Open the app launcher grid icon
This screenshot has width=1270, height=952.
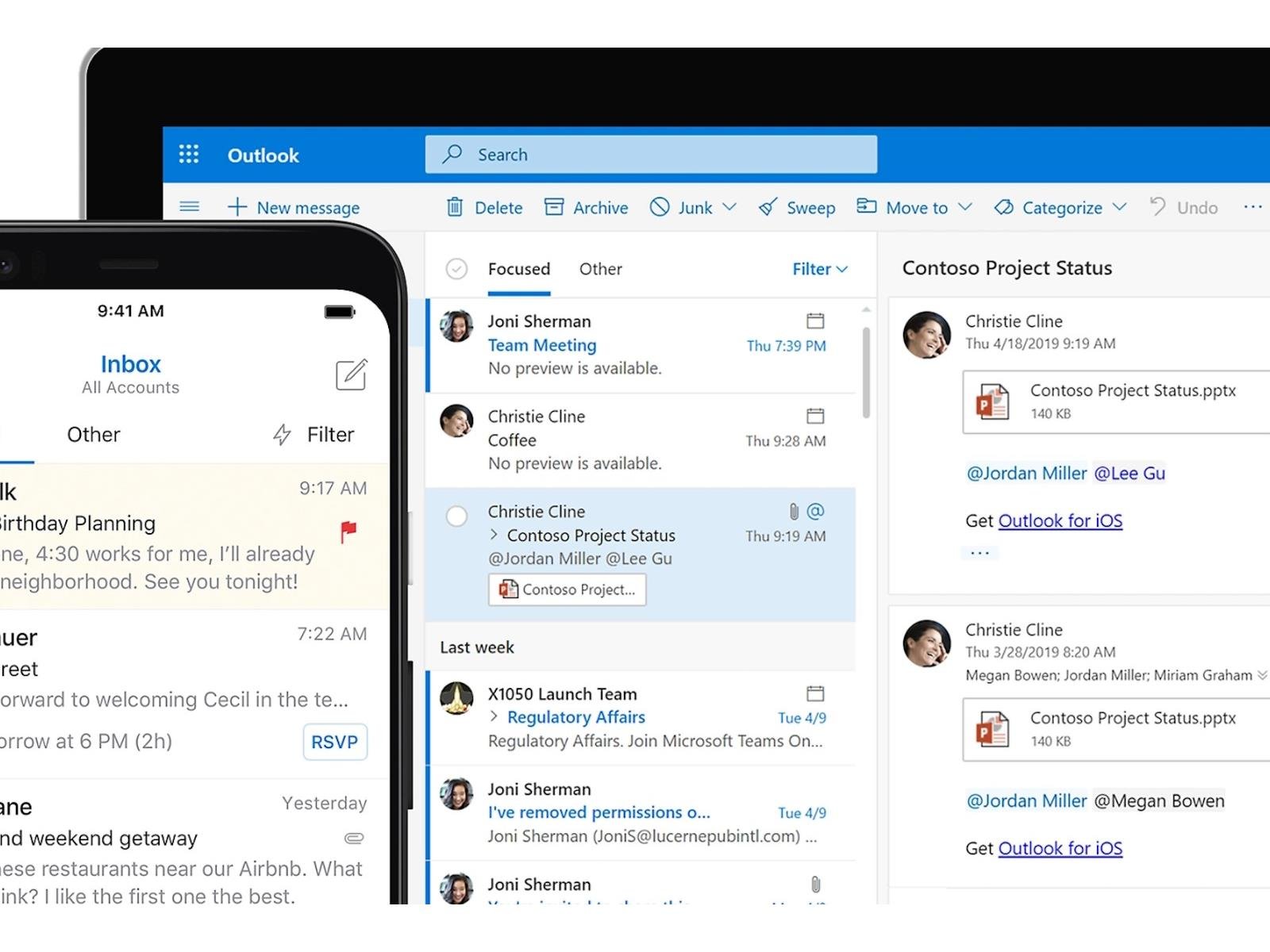click(189, 154)
